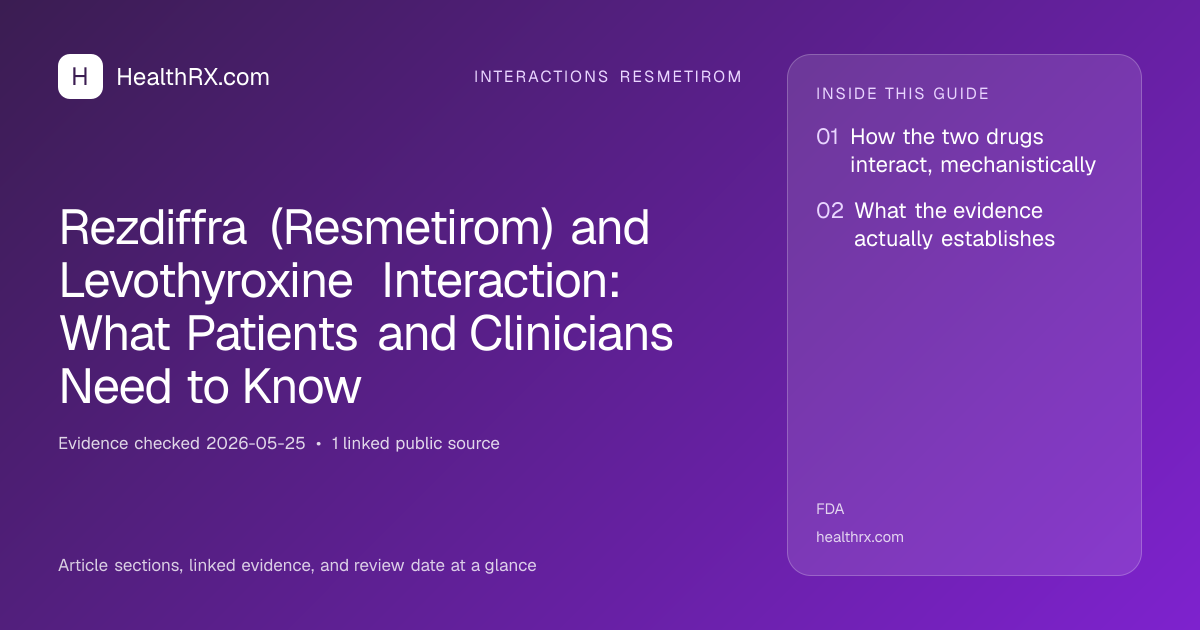1200x630 pixels.
Task: Click the HealthRX "H" logo icon
Action: coord(80,76)
